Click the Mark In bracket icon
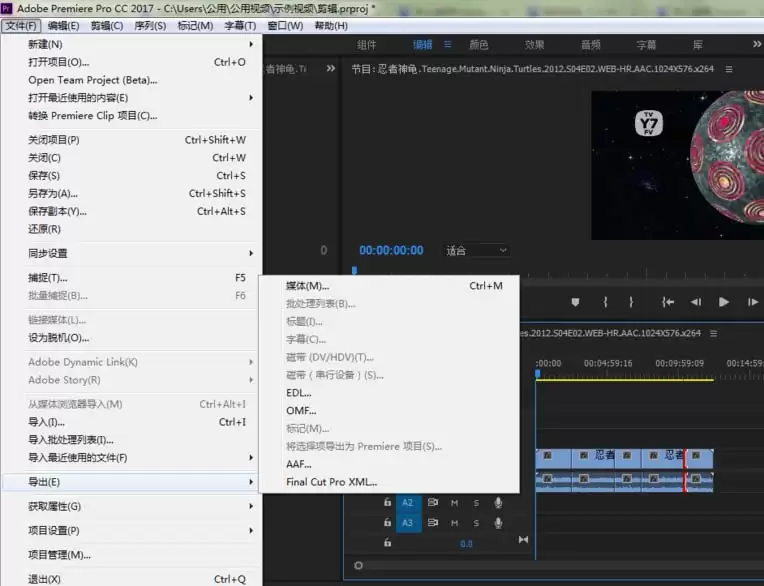This screenshot has height=586, width=764. click(x=605, y=302)
